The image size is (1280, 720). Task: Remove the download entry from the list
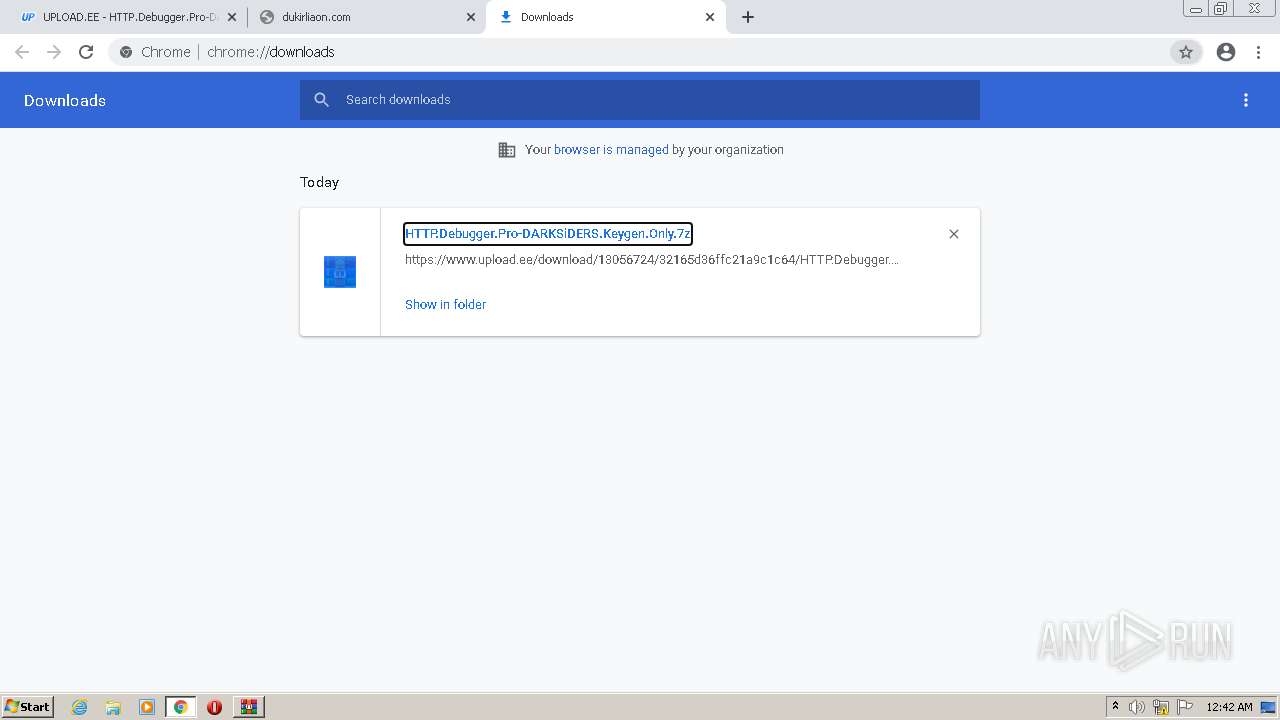point(954,234)
